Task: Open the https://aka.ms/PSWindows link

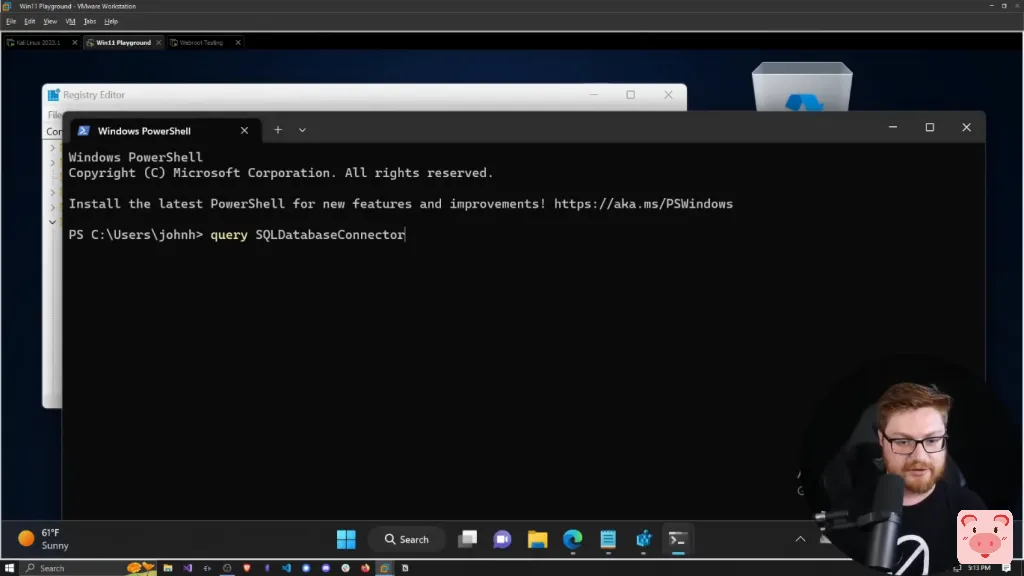Action: pos(643,204)
